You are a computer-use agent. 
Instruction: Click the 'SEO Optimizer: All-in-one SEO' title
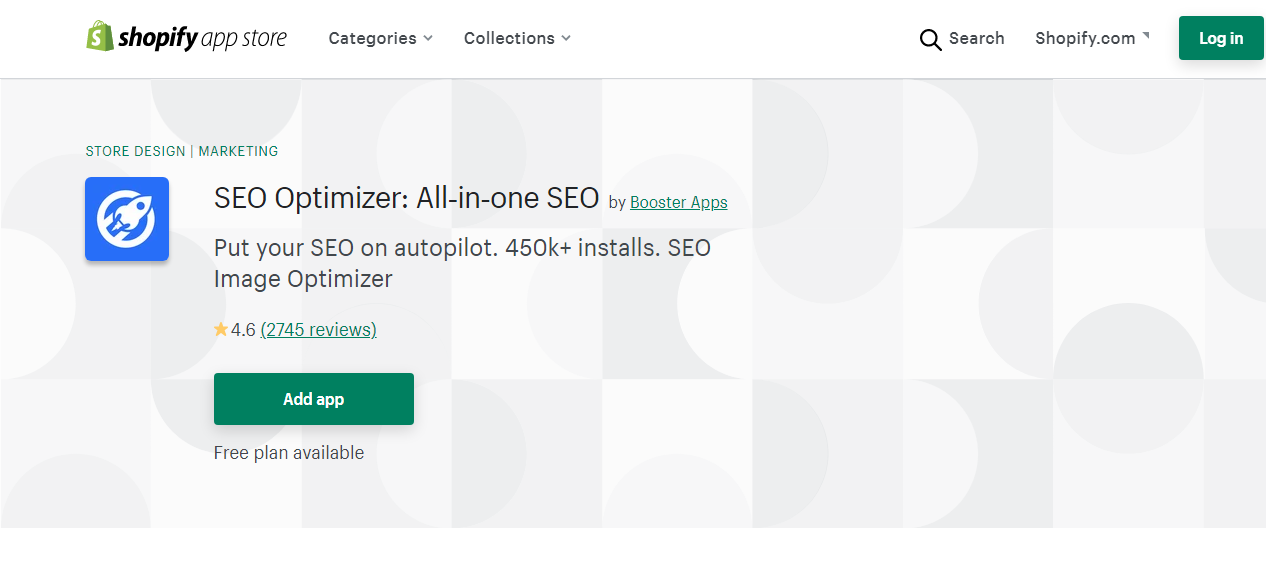406,198
